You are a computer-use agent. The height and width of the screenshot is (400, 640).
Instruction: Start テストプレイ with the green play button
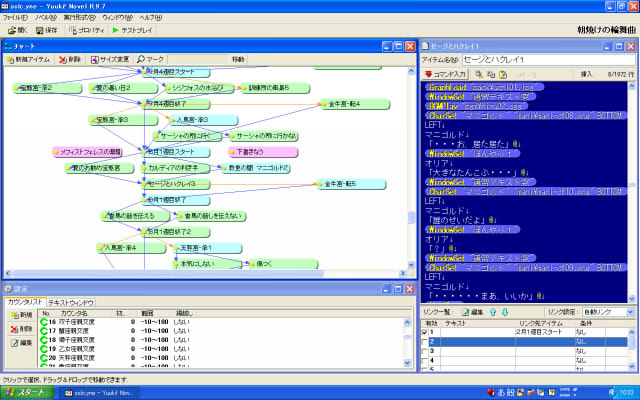tap(132, 30)
